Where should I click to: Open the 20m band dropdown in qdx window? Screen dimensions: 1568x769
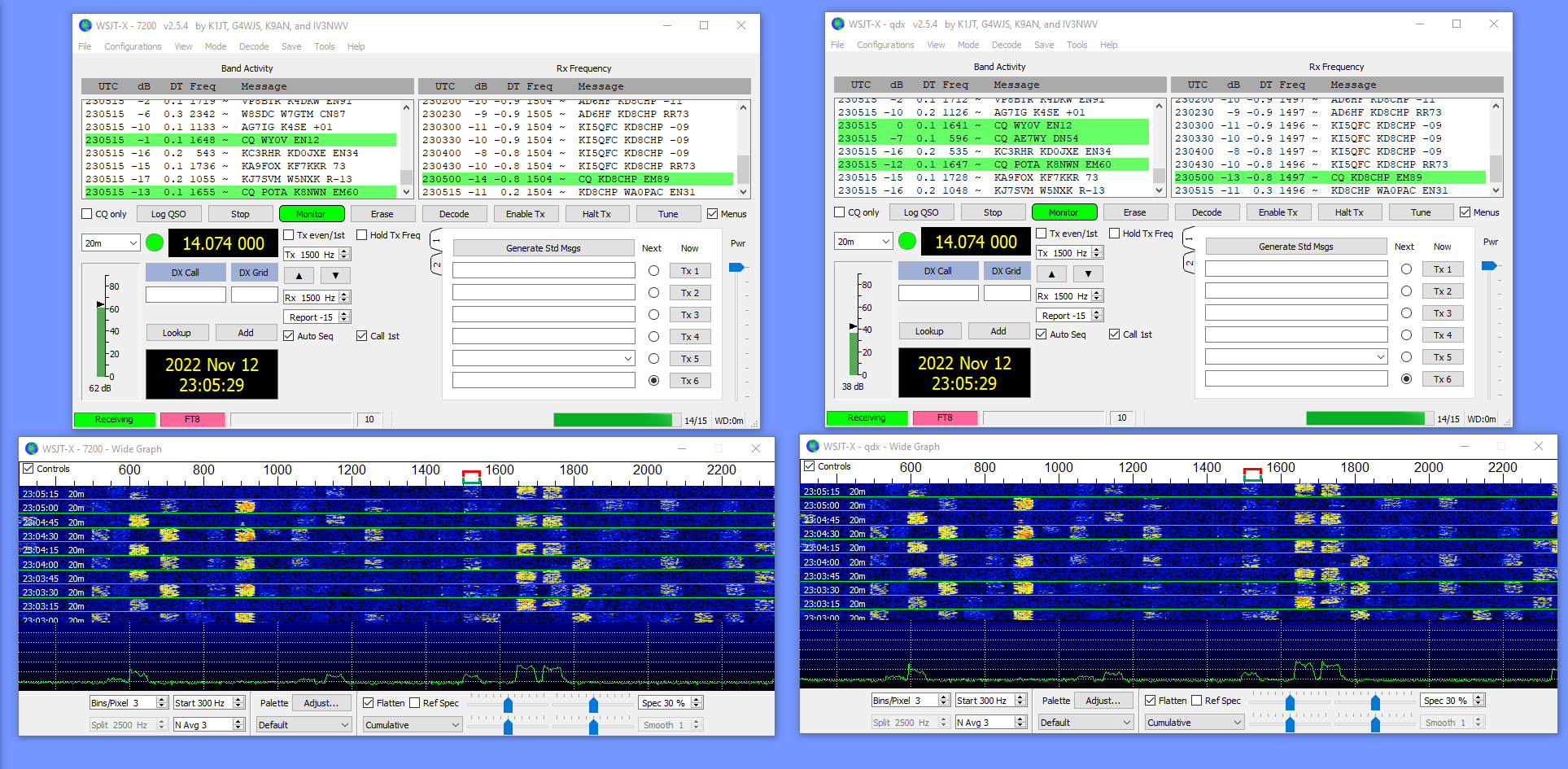(863, 242)
